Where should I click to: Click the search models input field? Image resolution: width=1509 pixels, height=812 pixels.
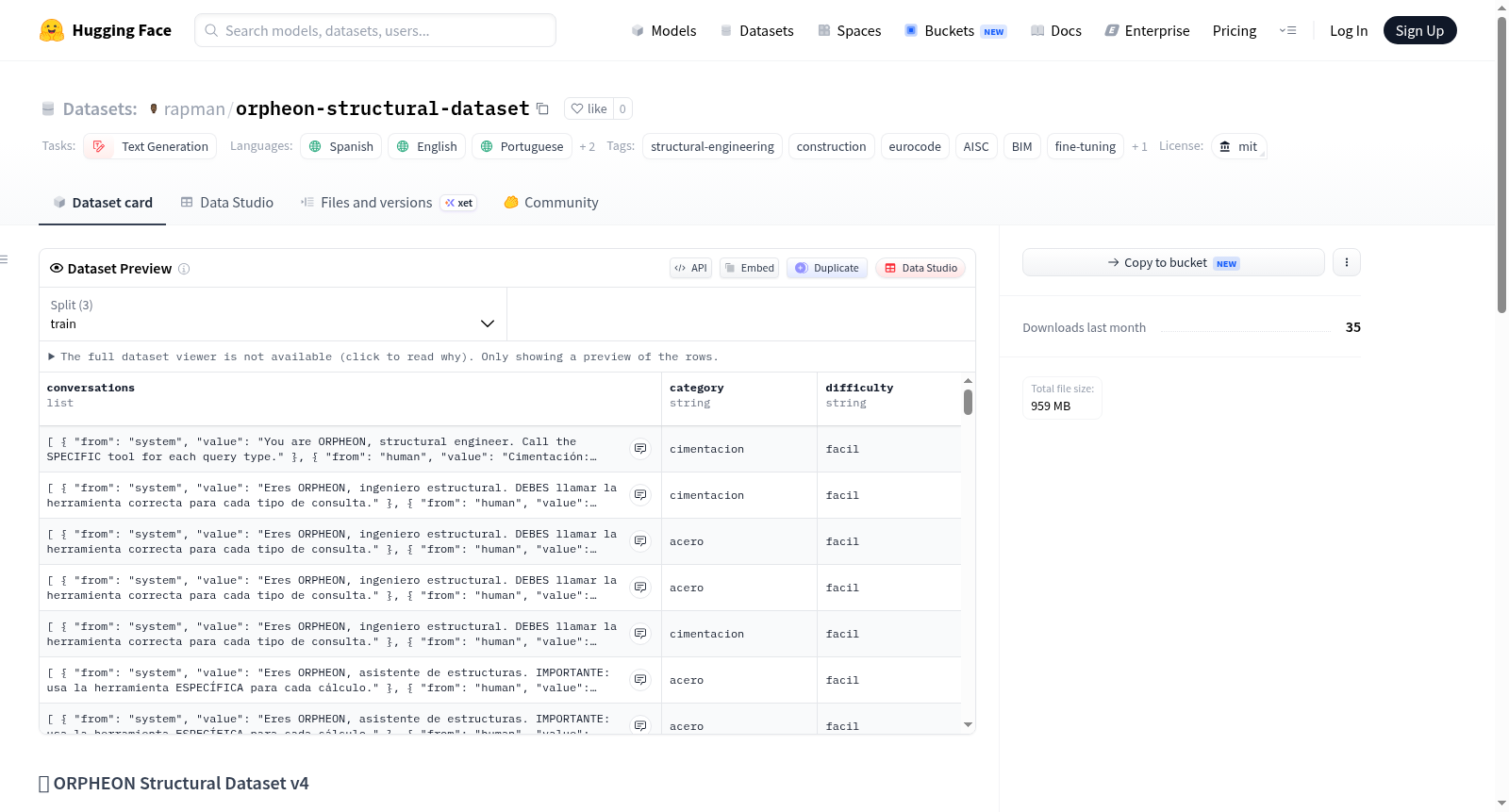click(375, 30)
